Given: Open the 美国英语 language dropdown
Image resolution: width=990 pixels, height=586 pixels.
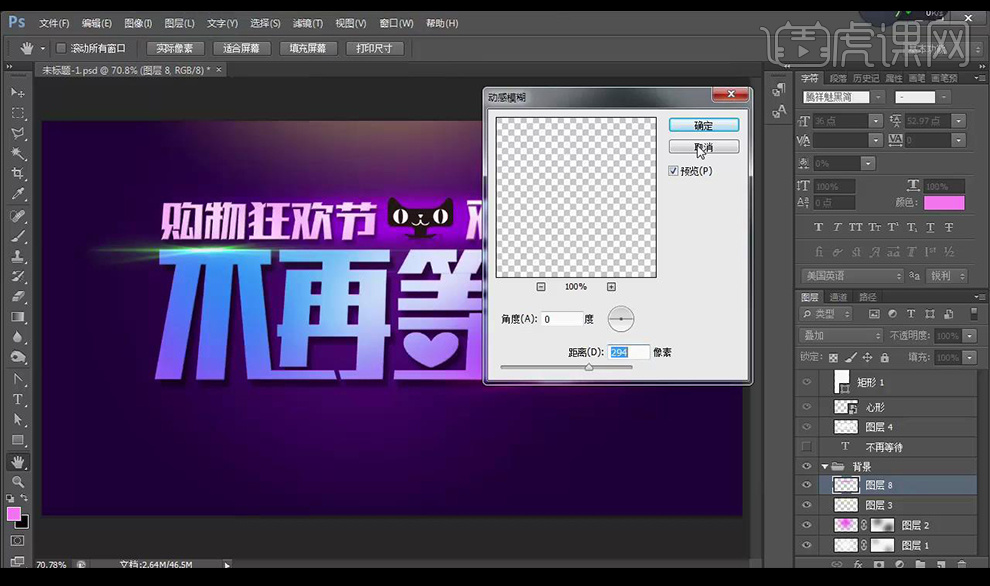Looking at the screenshot, I should point(852,276).
